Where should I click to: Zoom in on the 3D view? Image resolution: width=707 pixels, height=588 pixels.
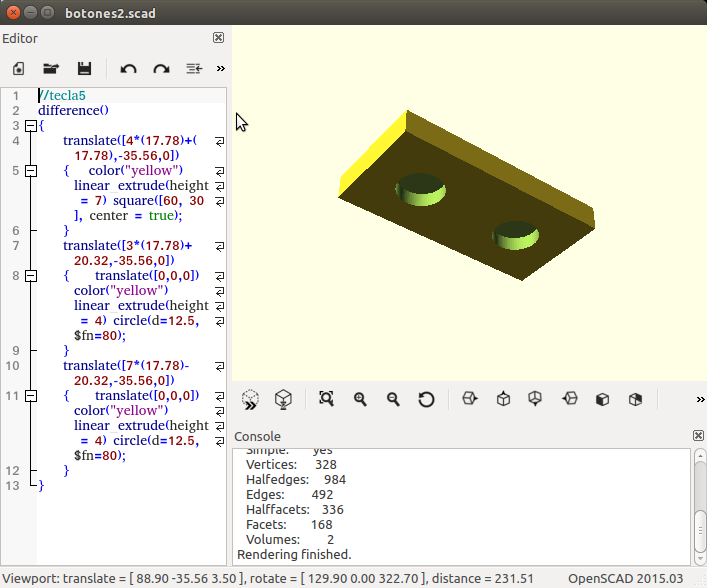coord(360,399)
